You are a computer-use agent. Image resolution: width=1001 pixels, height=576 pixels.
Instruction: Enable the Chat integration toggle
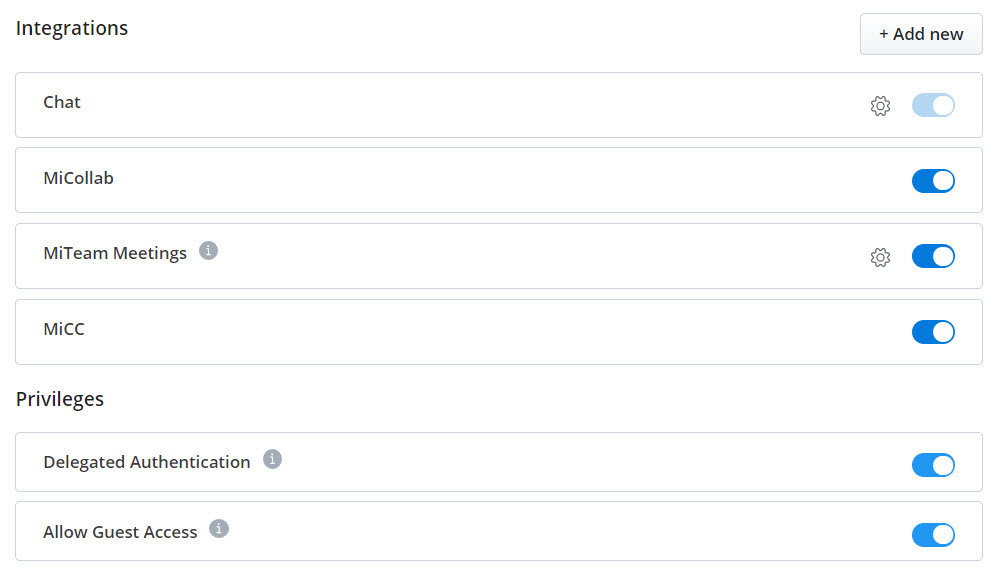933,104
